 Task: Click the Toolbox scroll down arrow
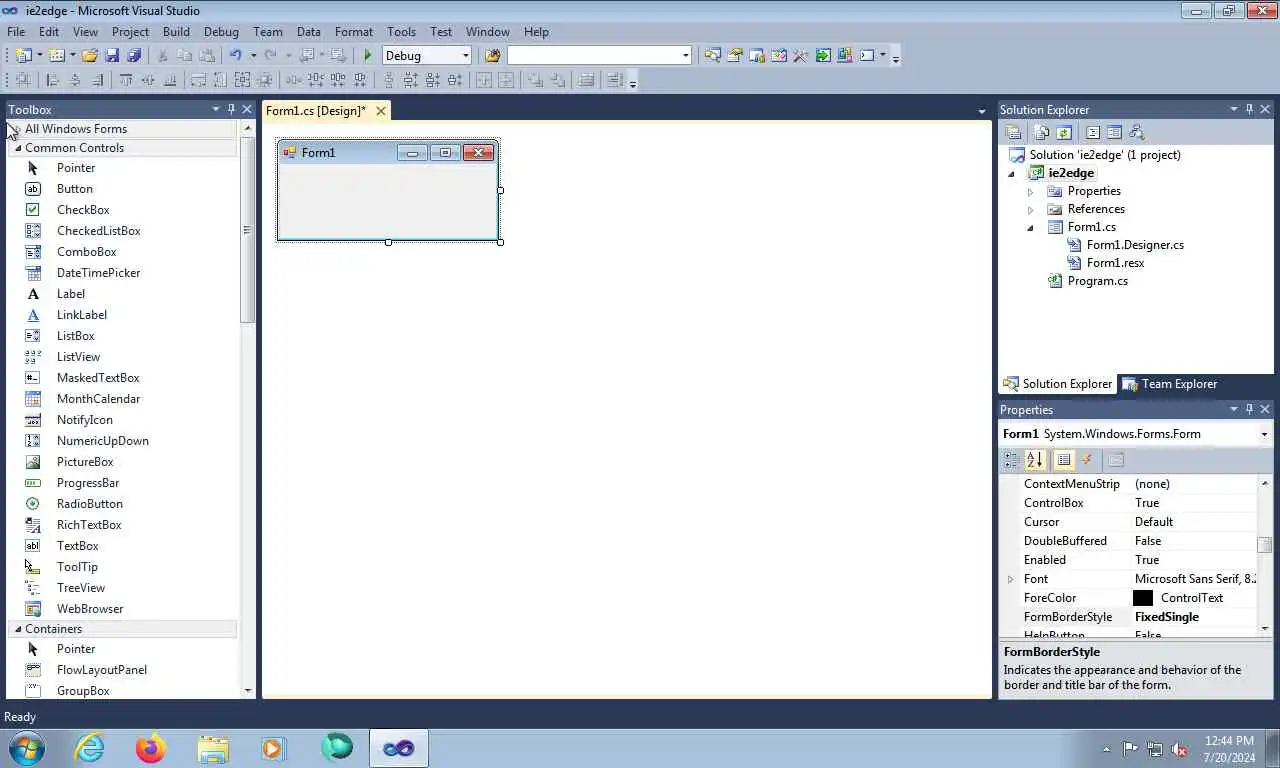[248, 691]
